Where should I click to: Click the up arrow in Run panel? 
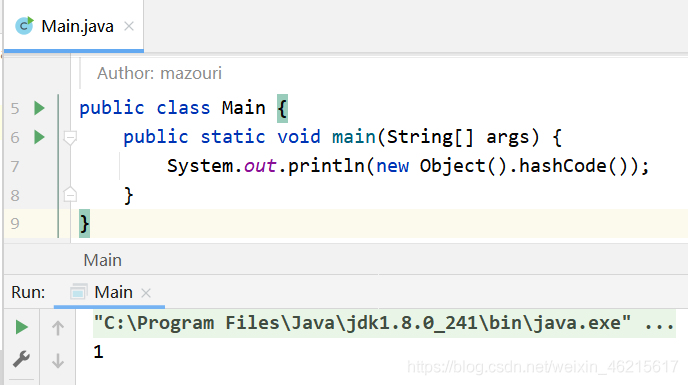pyautogui.click(x=57, y=327)
